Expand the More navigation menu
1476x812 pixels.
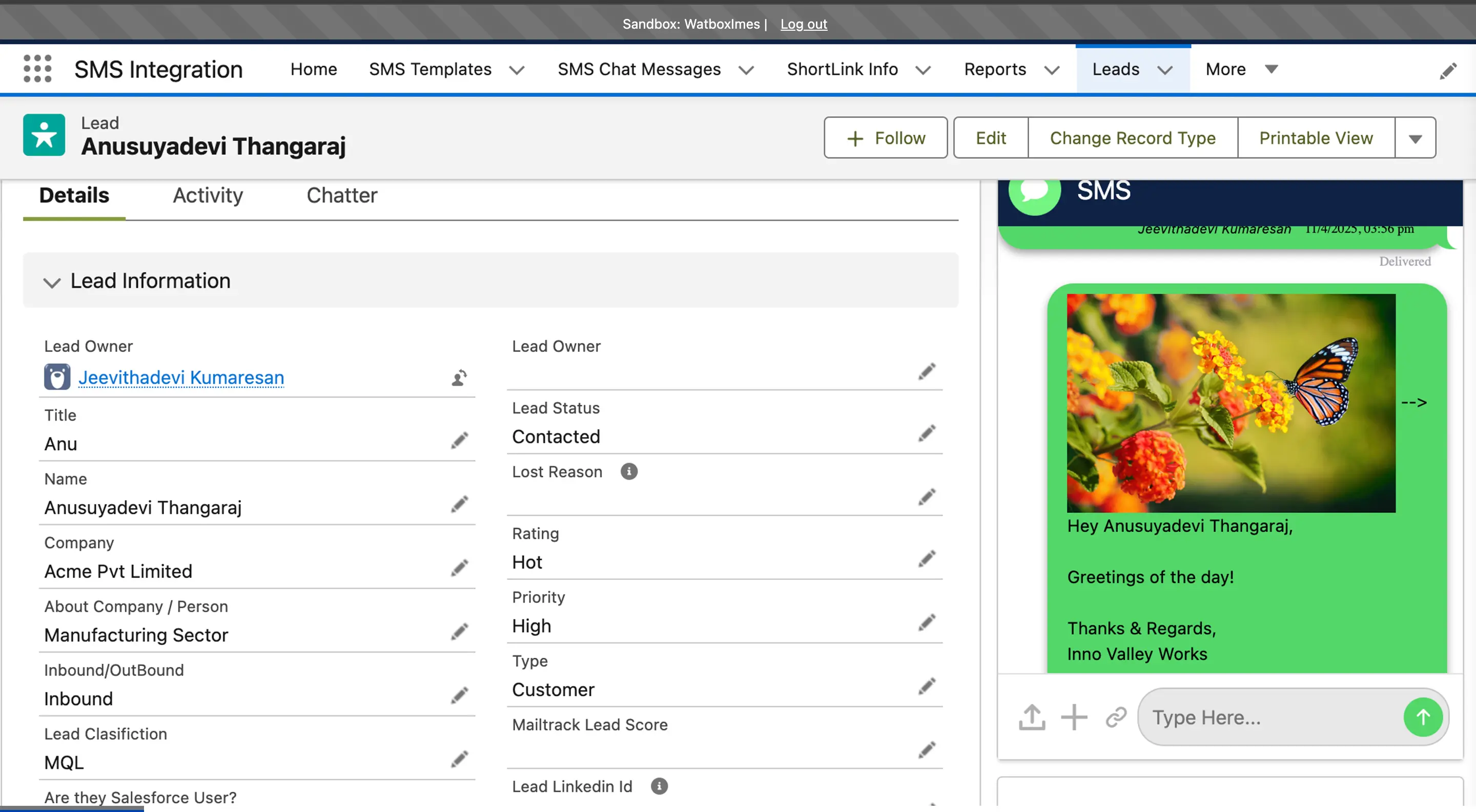1241,69
